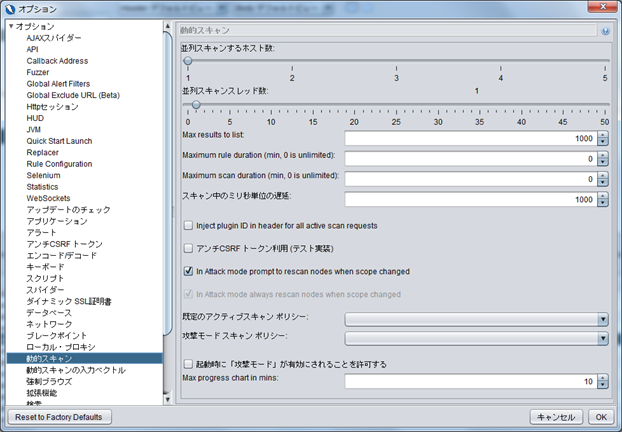The image size is (622, 432).
Task: Select ダイナミック SSL証明書 tree item
Action: click(x=69, y=301)
